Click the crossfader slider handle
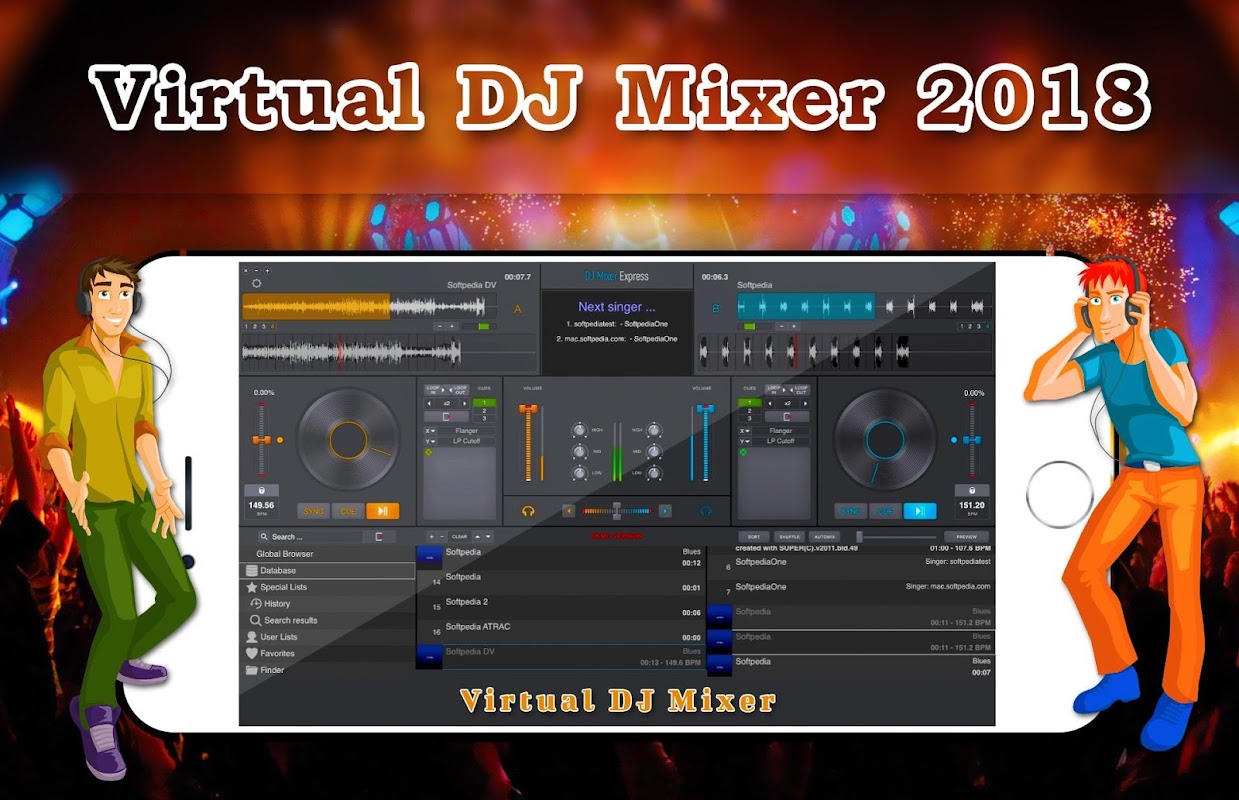Viewport: 1239px width, 800px height. (x=617, y=510)
